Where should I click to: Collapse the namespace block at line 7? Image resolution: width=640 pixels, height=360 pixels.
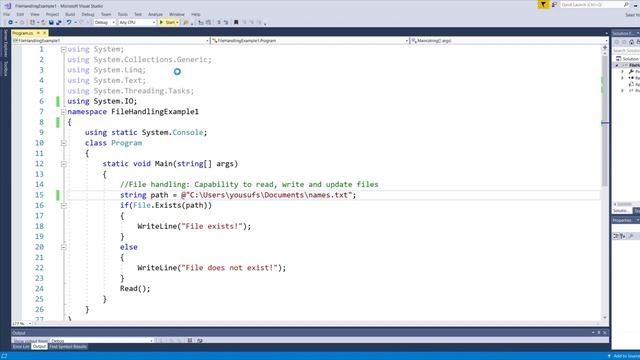click(63, 112)
